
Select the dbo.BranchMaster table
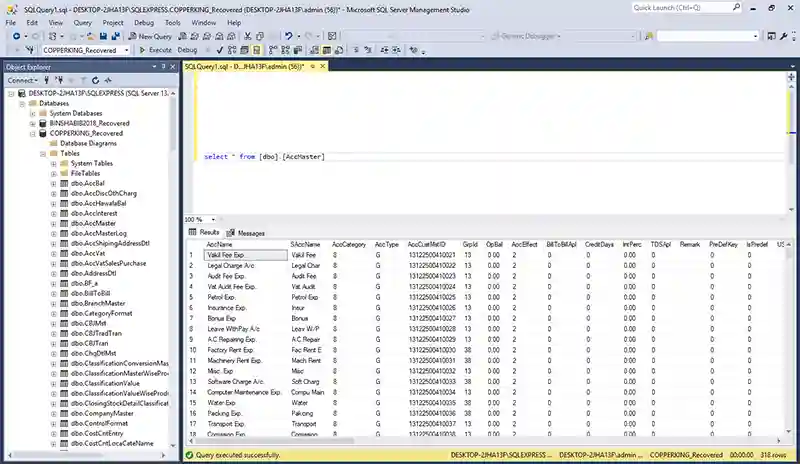pyautogui.click(x=98, y=303)
